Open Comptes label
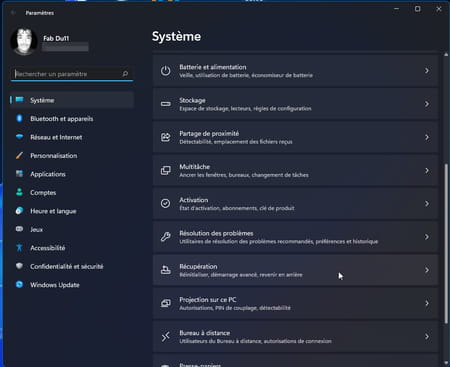The image size is (450, 367). coord(43,193)
